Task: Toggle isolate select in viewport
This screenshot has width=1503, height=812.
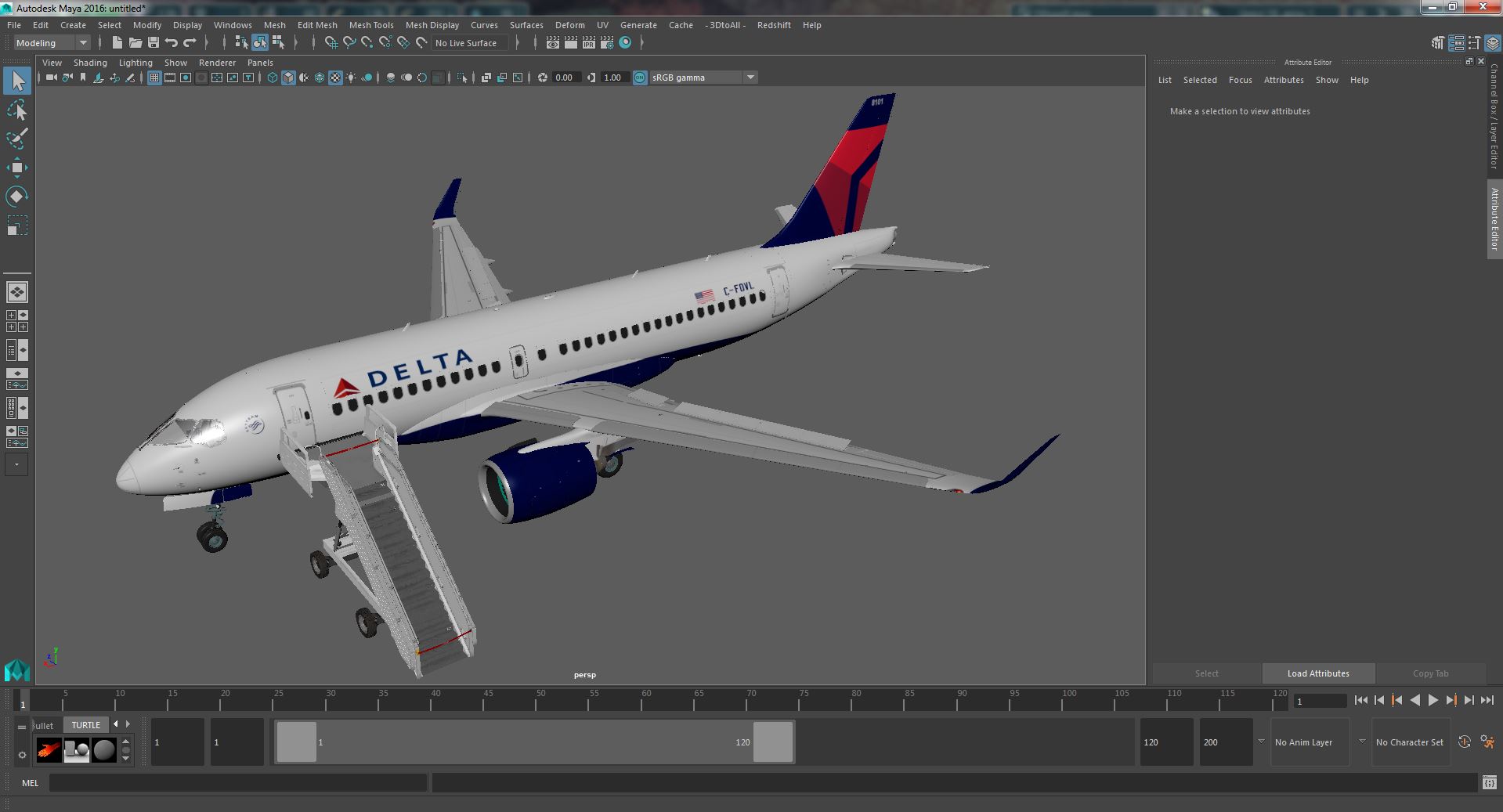Action: (462, 78)
